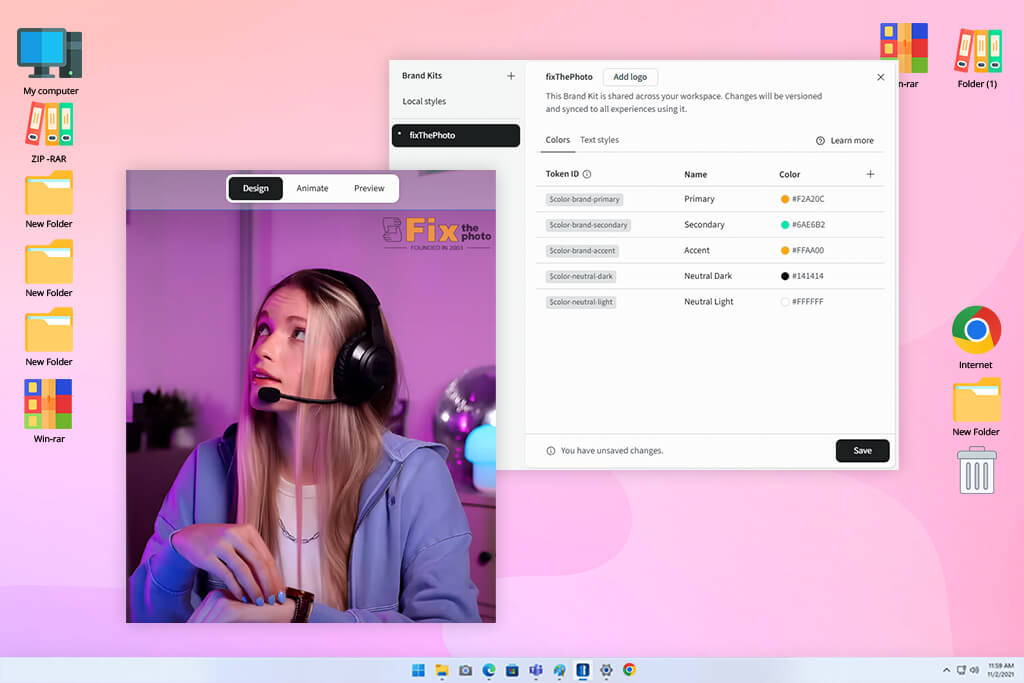Screen dimensions: 1024x683
Task: Open the Learn more link
Action: click(x=852, y=140)
